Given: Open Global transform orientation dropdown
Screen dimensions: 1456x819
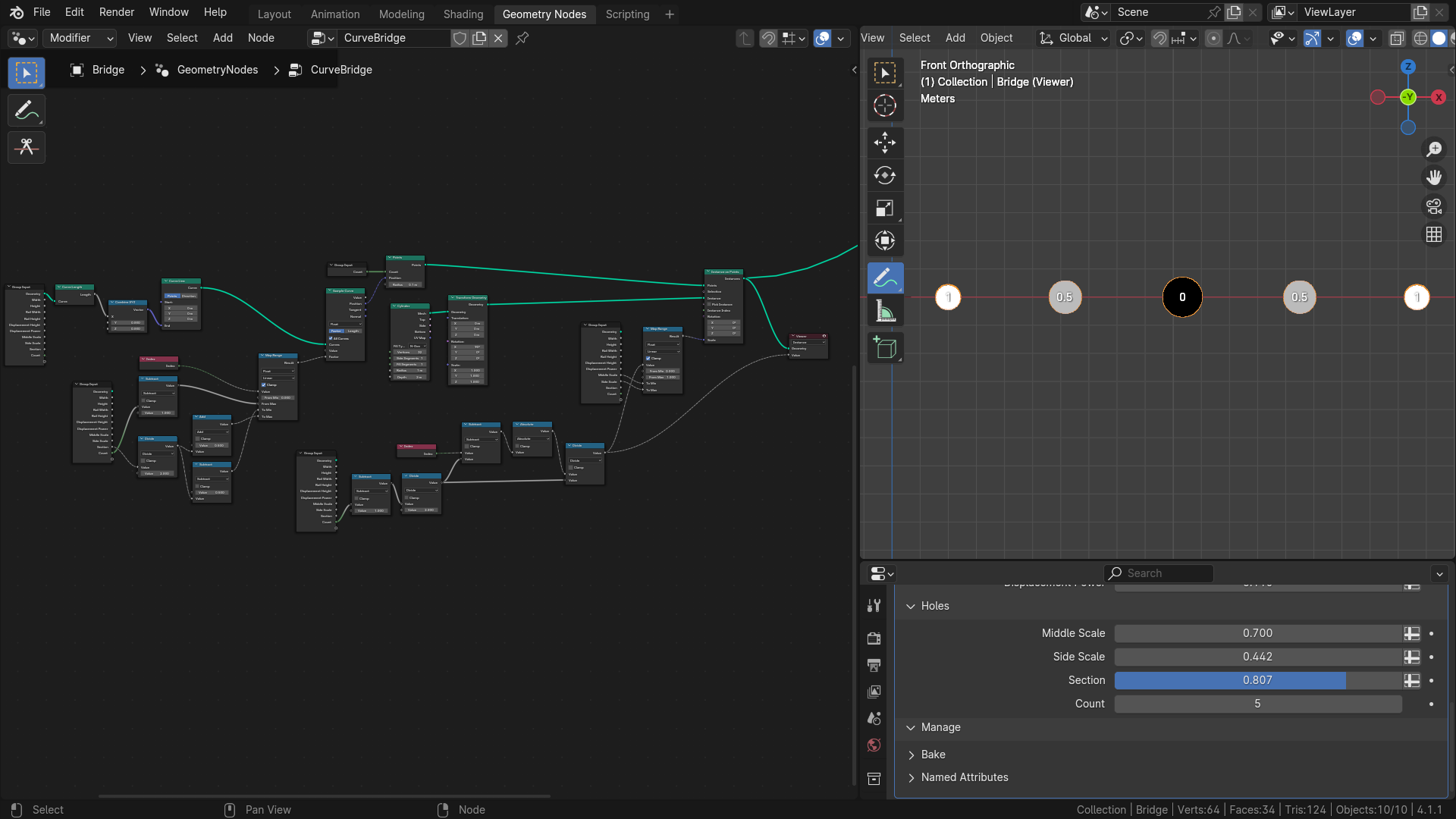Looking at the screenshot, I should coord(1073,38).
